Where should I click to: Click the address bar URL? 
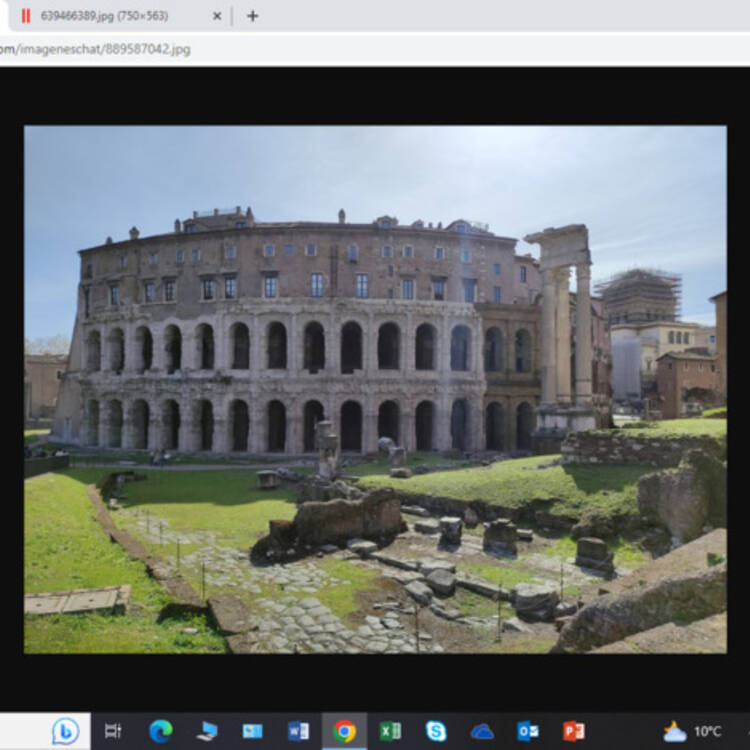point(95,49)
